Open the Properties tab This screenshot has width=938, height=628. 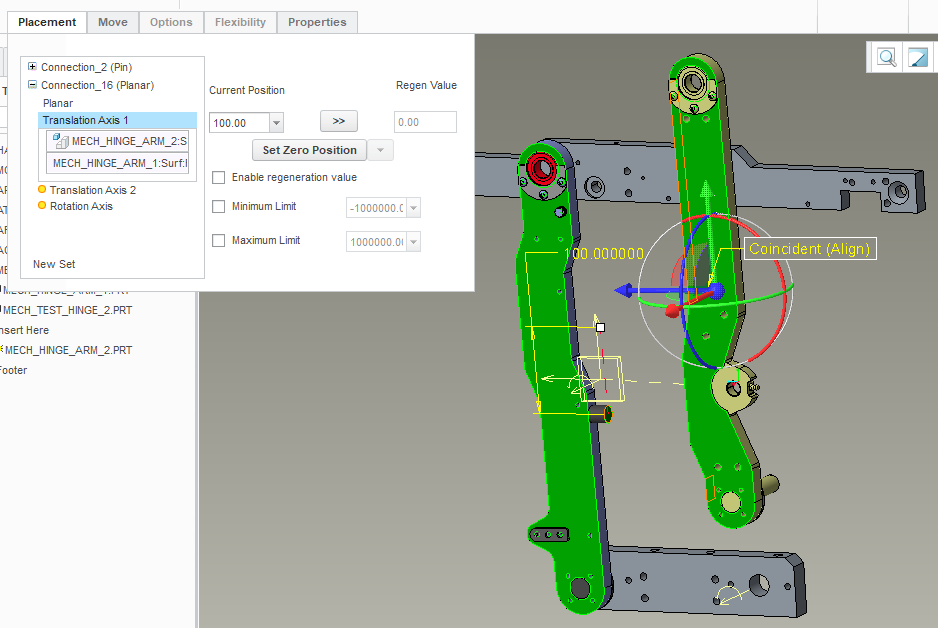(x=317, y=22)
